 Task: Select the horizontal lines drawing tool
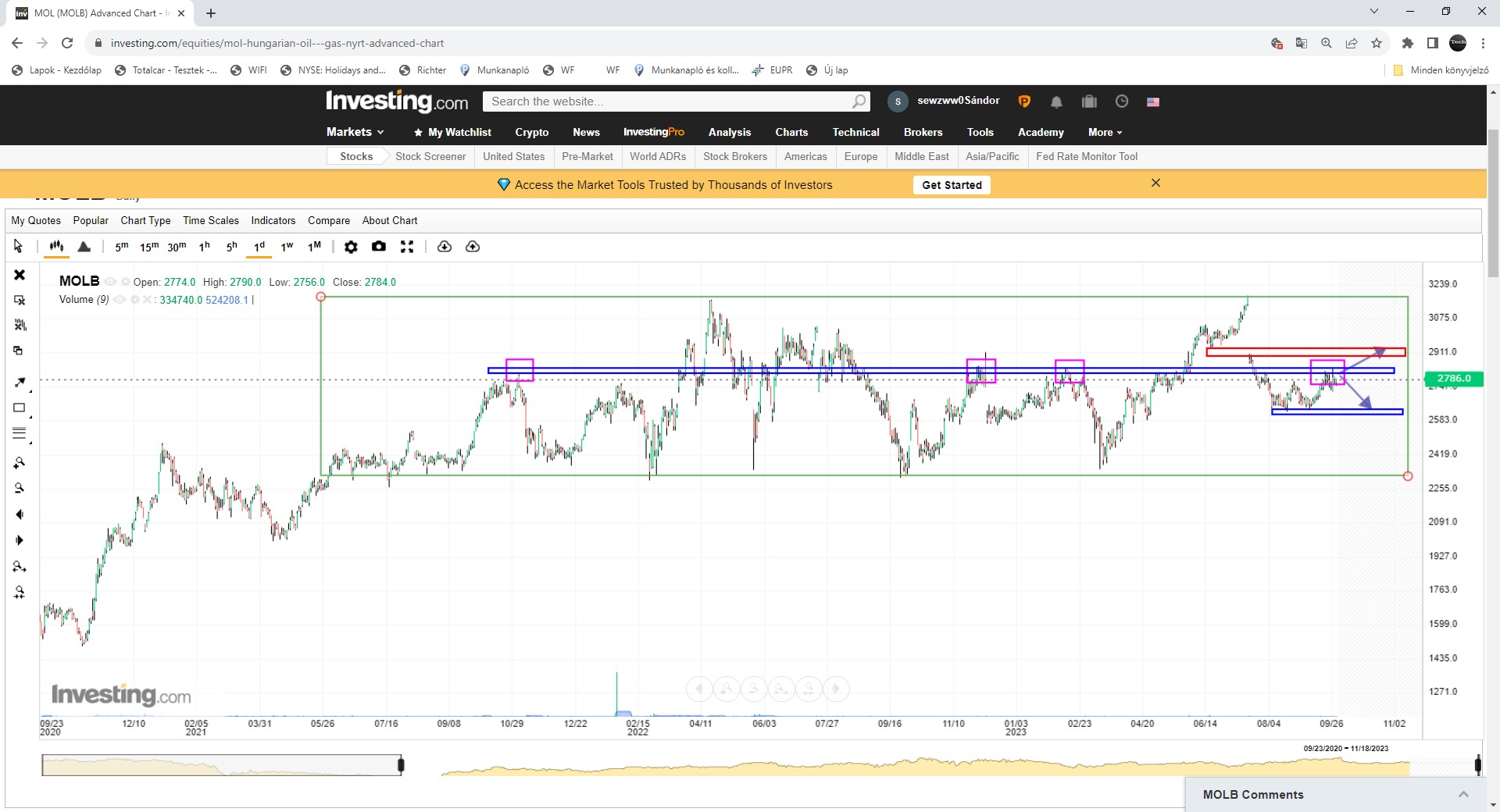[20, 433]
